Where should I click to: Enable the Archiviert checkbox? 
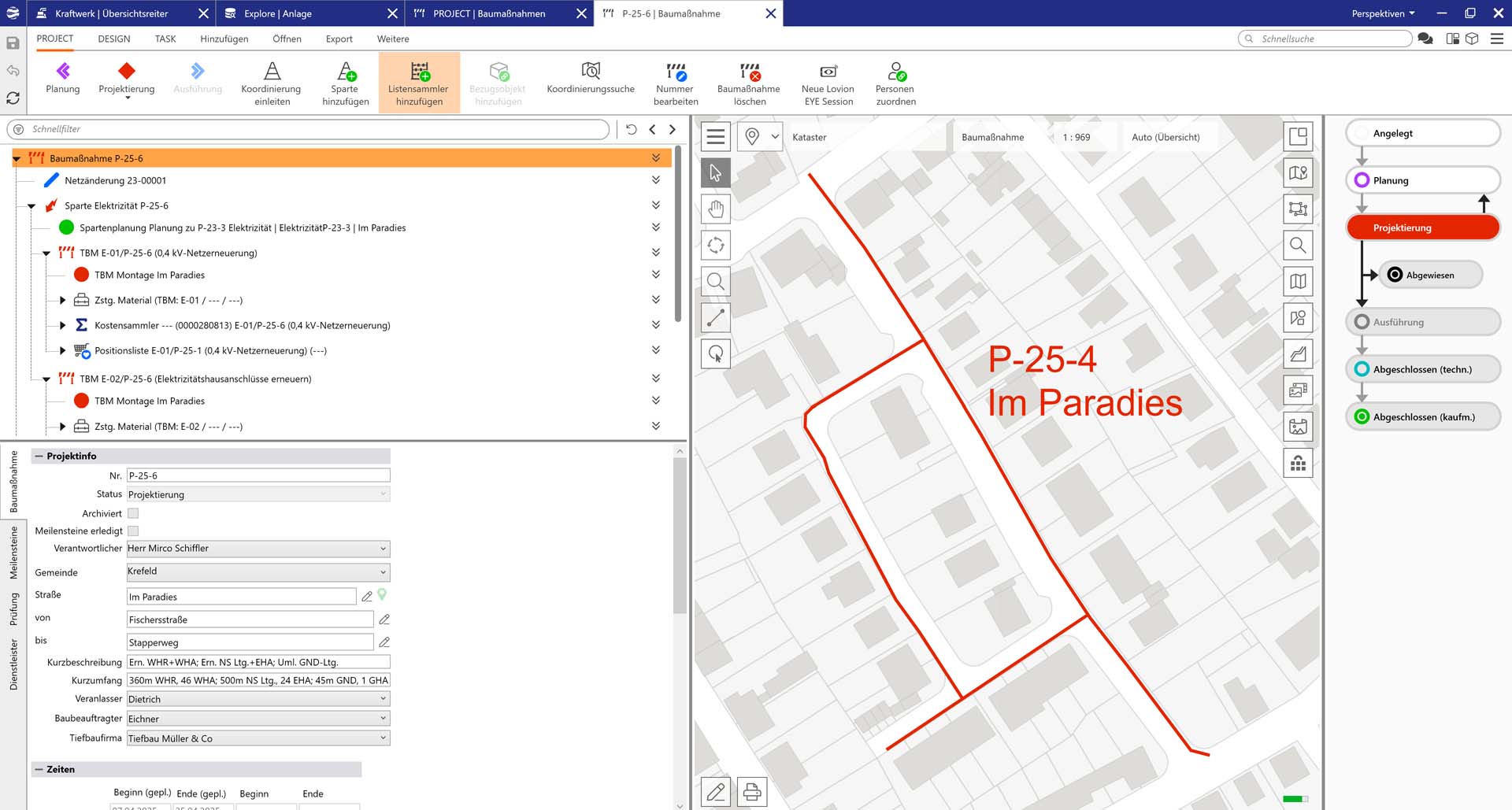click(x=133, y=513)
